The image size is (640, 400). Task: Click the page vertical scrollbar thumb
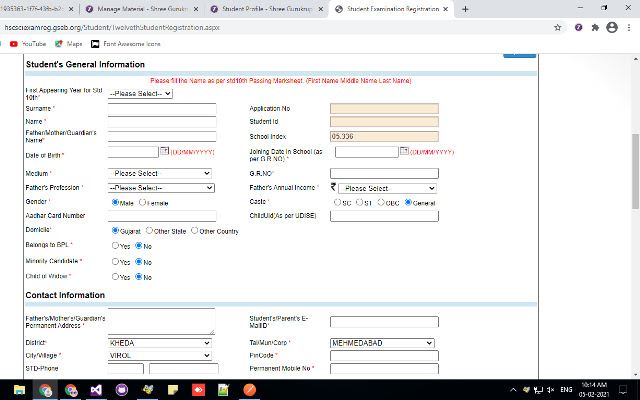636,171
